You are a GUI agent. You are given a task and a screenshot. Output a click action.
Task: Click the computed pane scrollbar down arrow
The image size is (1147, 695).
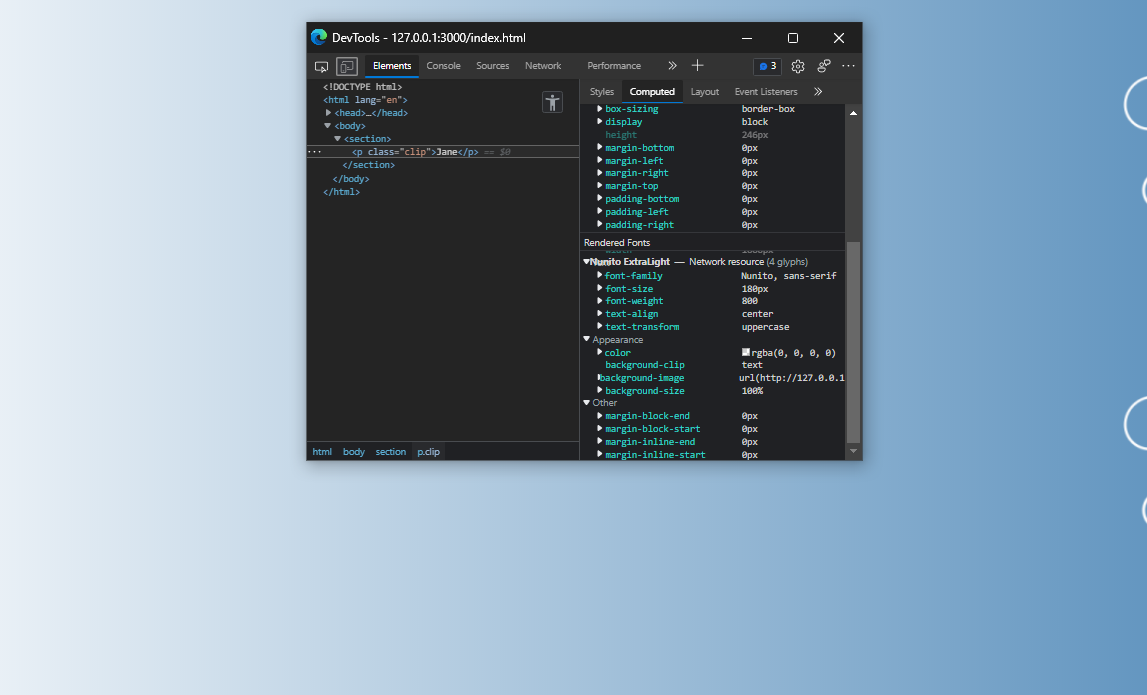coord(853,449)
